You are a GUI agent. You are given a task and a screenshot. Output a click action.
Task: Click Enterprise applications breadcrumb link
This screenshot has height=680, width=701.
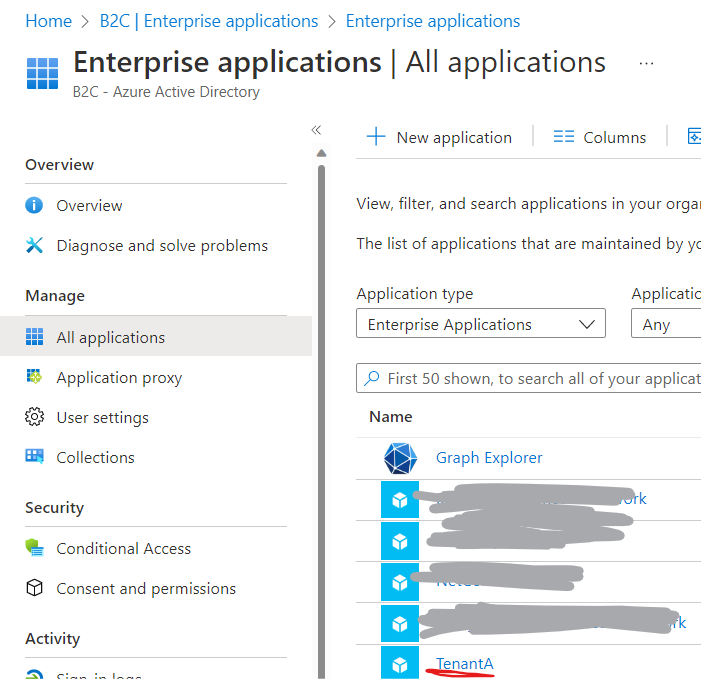(433, 21)
